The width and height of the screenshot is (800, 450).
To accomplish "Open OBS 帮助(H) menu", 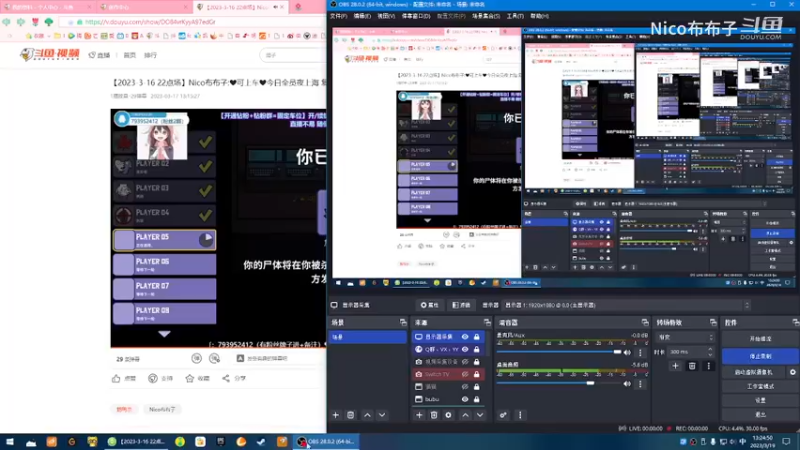I will click(539, 16).
